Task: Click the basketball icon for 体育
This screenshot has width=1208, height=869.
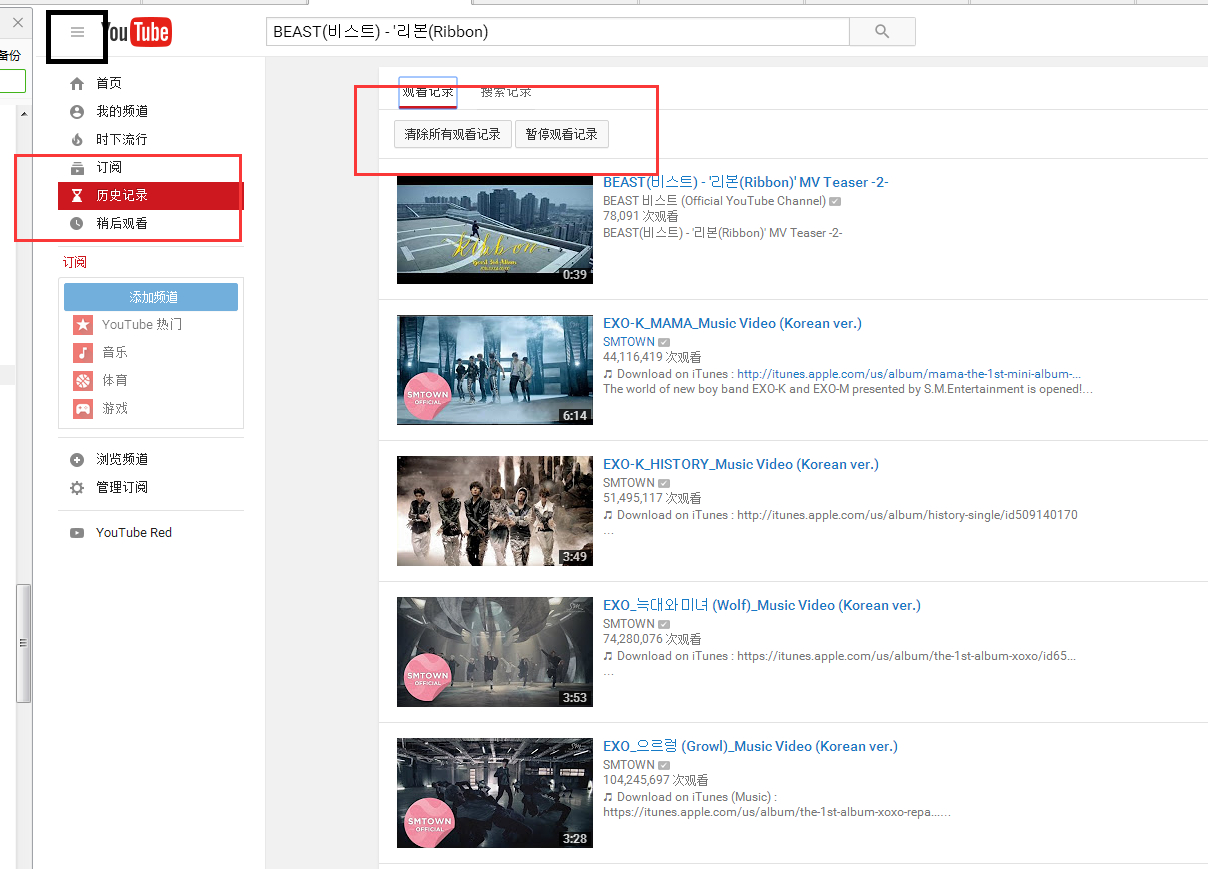Action: (x=83, y=381)
